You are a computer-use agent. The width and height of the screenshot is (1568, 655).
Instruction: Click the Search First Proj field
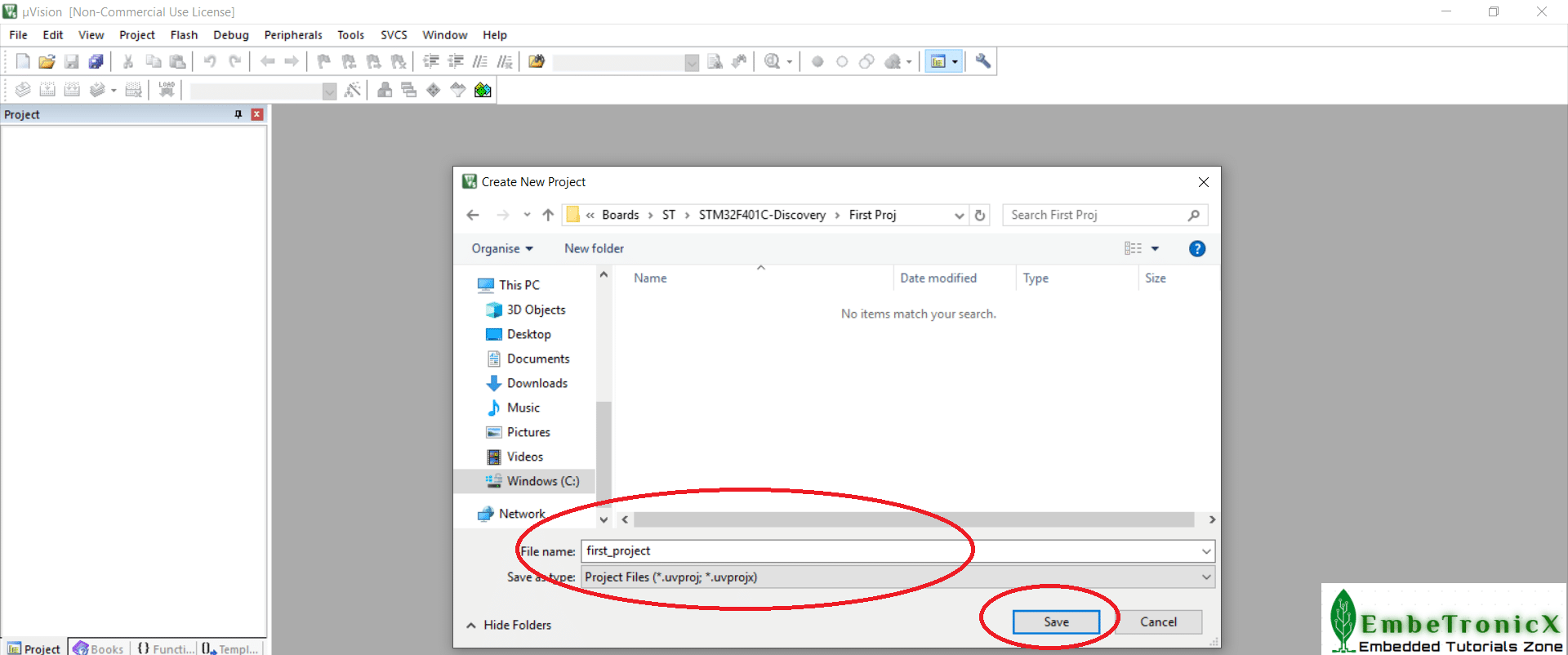pos(1105,215)
